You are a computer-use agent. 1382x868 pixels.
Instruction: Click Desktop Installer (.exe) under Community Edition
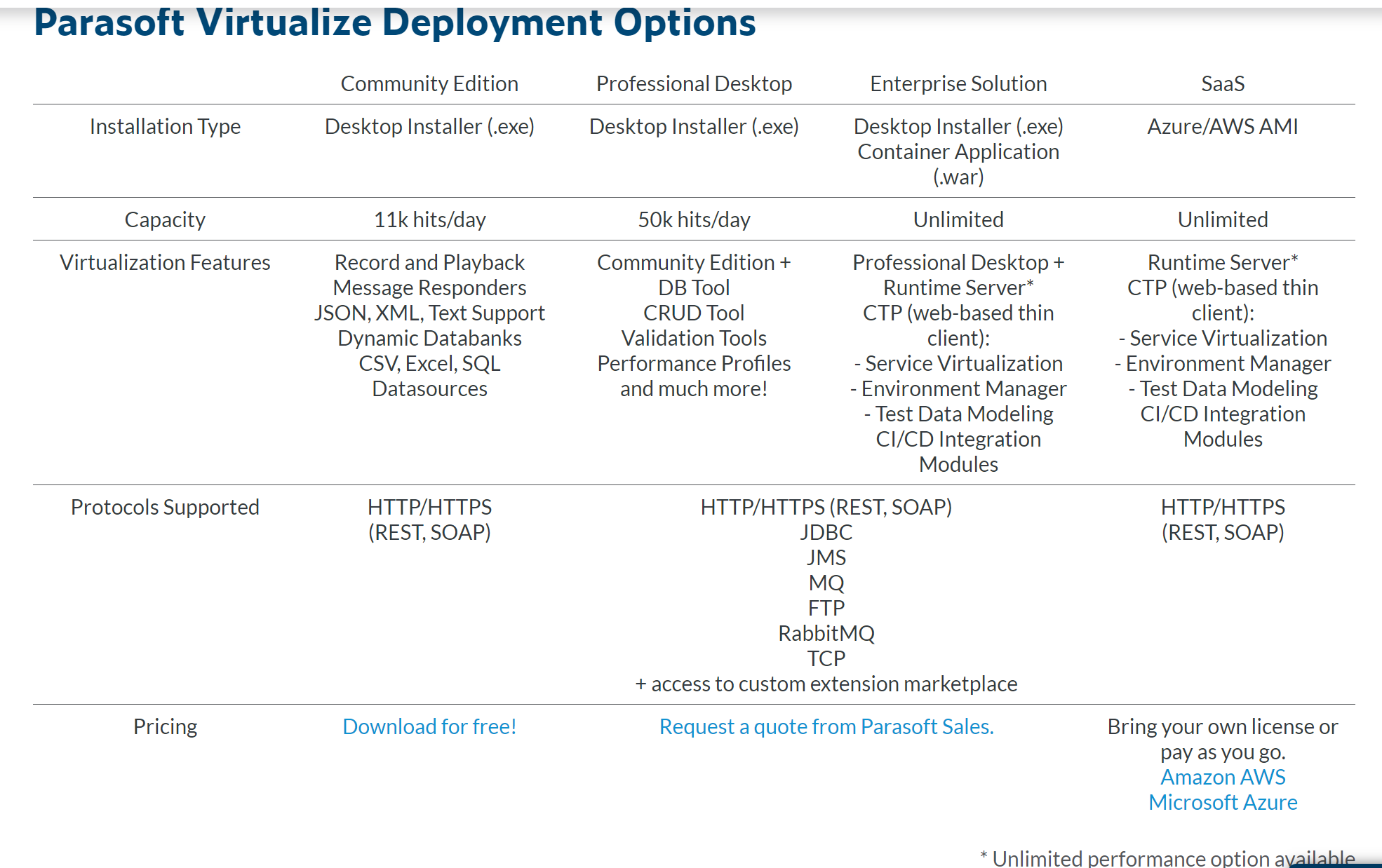[429, 126]
